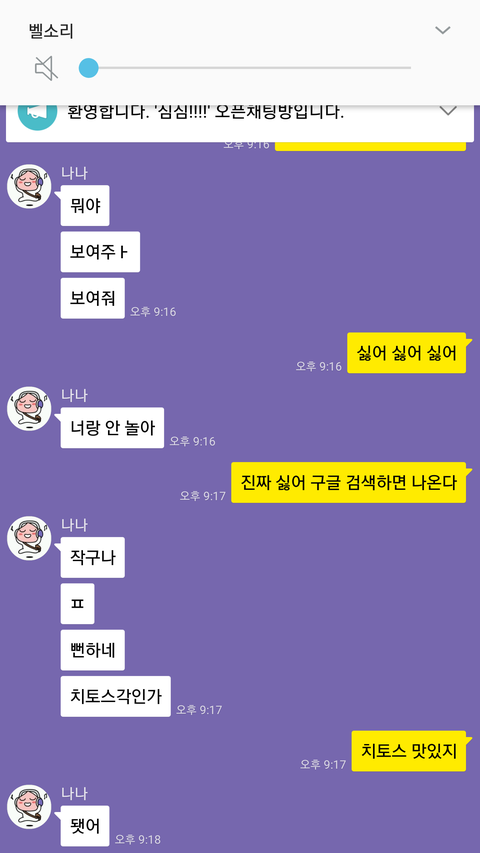This screenshot has width=480, height=853.
Task: Select the 치토스각인가 message bubble
Action: [x=115, y=696]
